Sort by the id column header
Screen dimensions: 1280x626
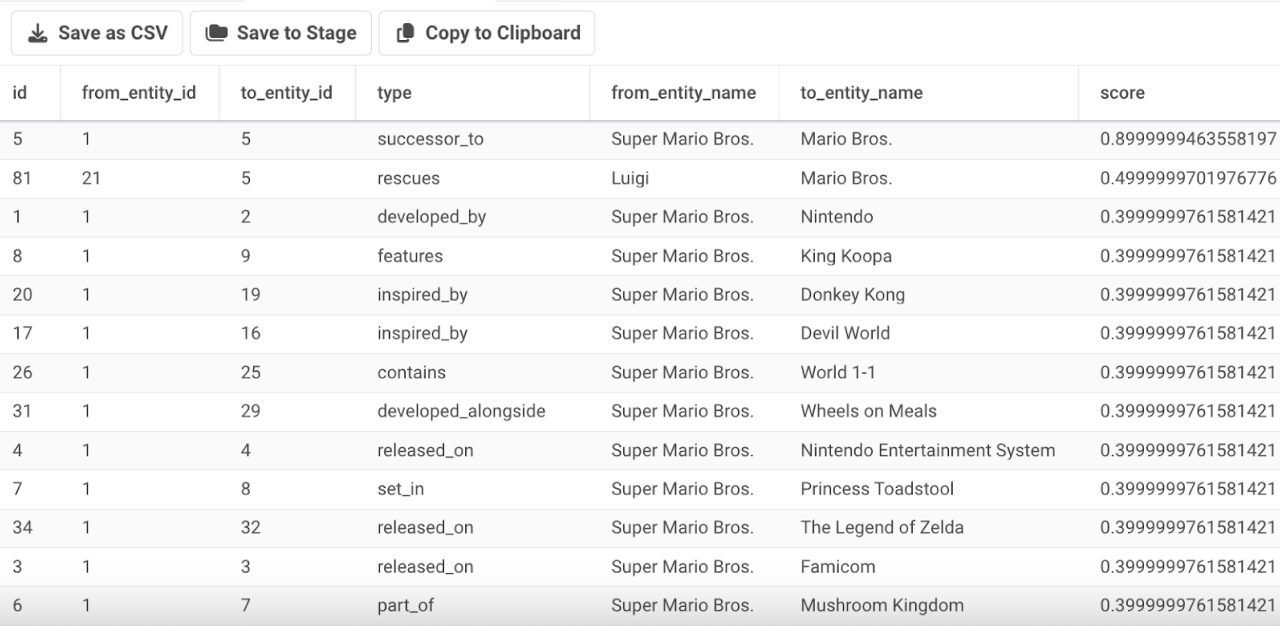20,93
